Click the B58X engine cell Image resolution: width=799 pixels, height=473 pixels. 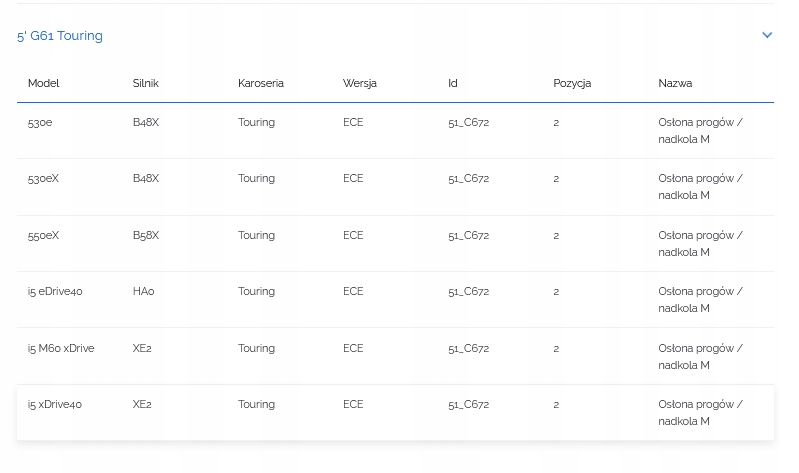tap(146, 235)
